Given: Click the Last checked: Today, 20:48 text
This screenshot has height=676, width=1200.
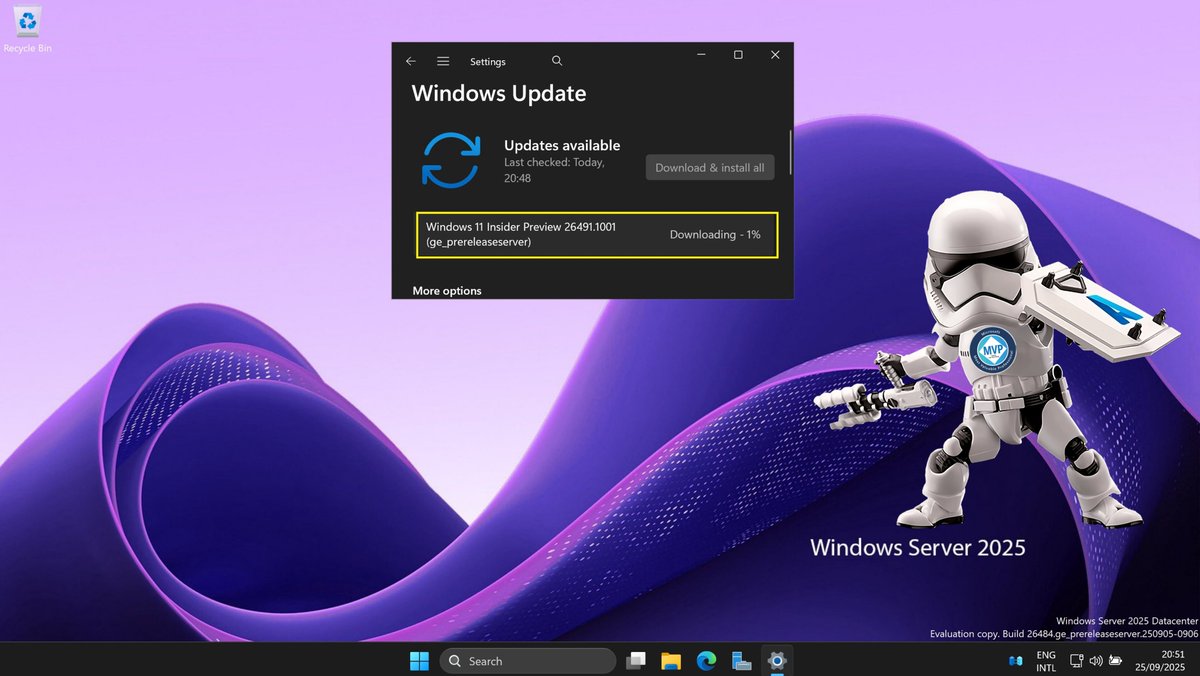Looking at the screenshot, I should click(x=554, y=170).
